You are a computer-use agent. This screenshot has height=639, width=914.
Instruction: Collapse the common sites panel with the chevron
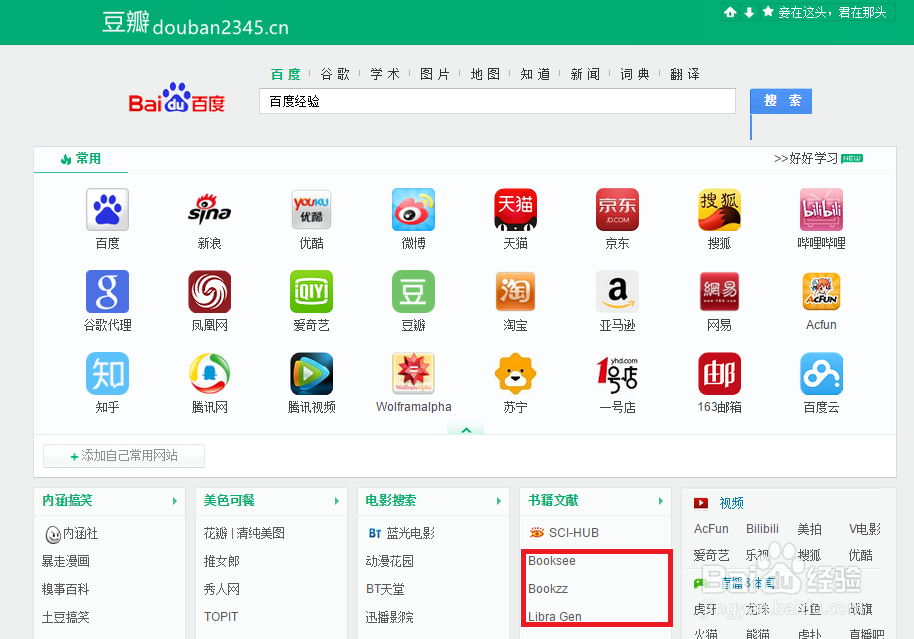pyautogui.click(x=466, y=430)
